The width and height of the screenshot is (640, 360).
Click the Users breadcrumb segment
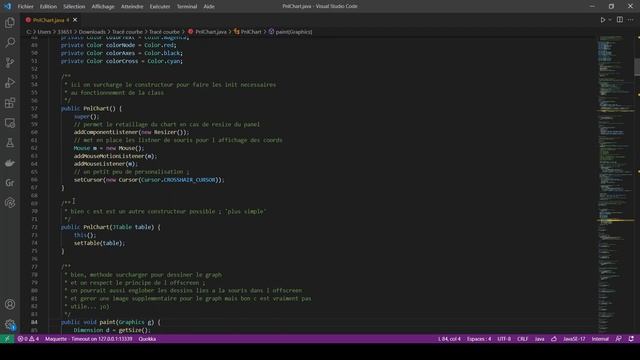pyautogui.click(x=44, y=32)
